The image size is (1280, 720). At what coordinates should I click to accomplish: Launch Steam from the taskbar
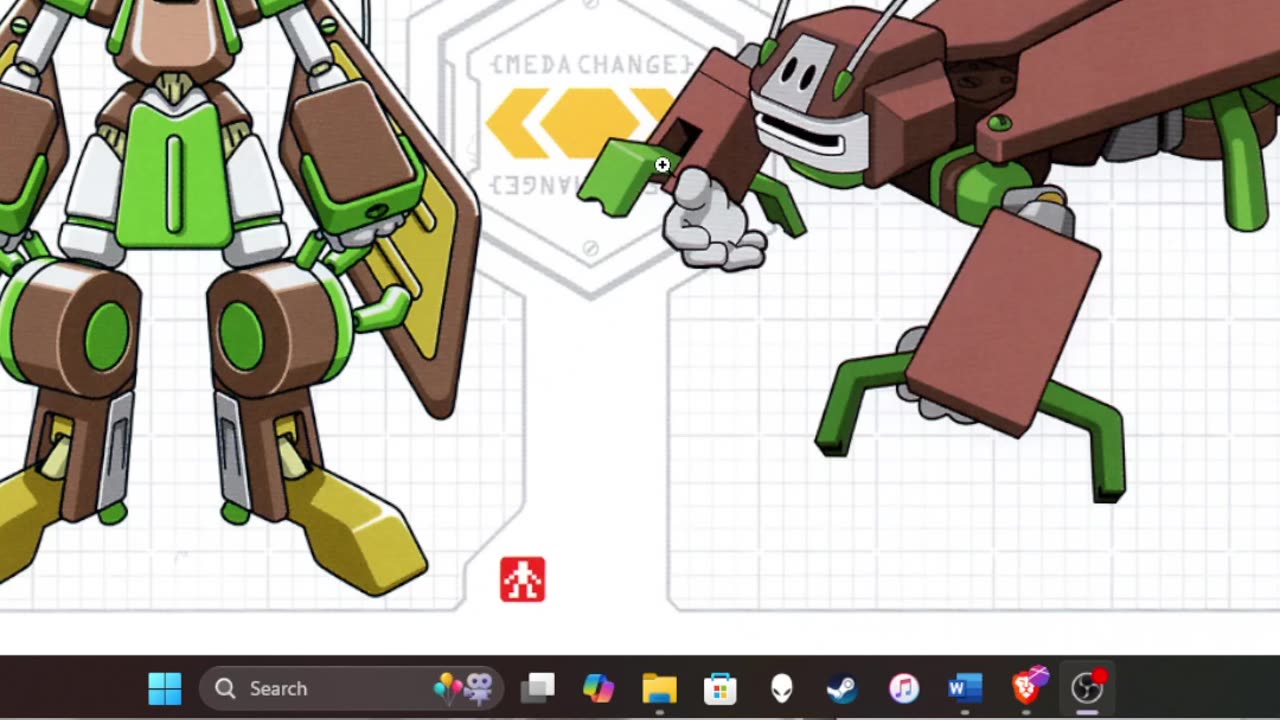(842, 688)
